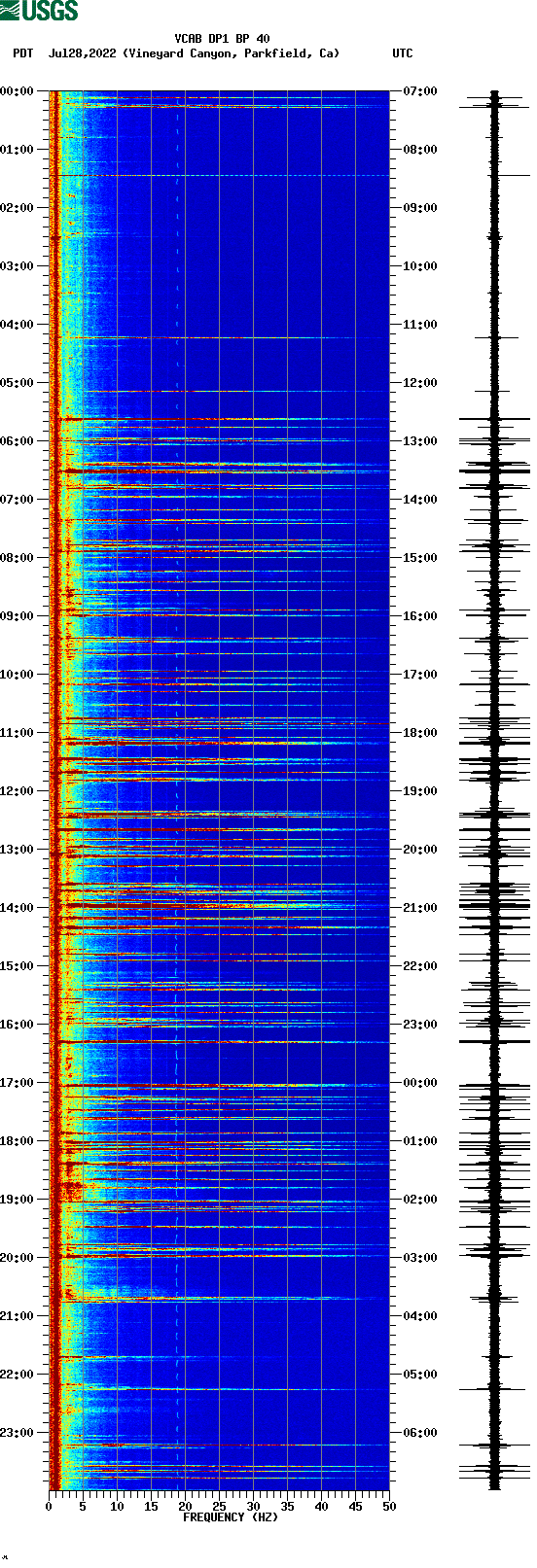Click the 04:00 PDT time label
Viewport: 537px width, 1568px height.
tap(17, 325)
